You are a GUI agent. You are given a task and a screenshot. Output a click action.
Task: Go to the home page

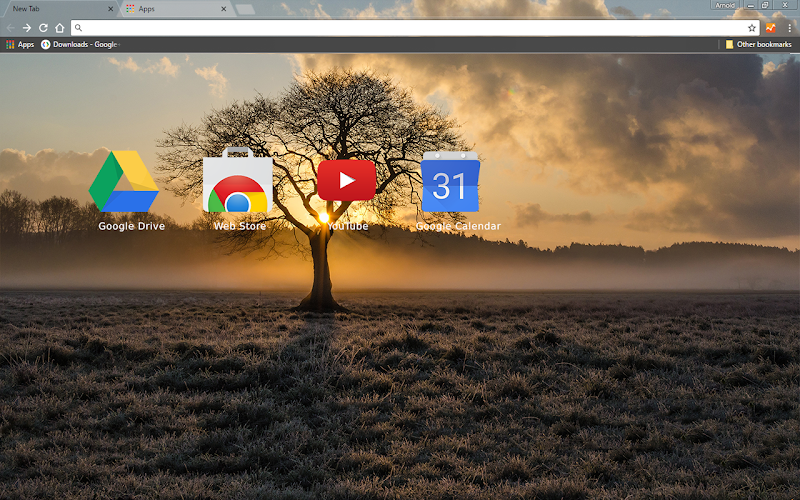60,28
